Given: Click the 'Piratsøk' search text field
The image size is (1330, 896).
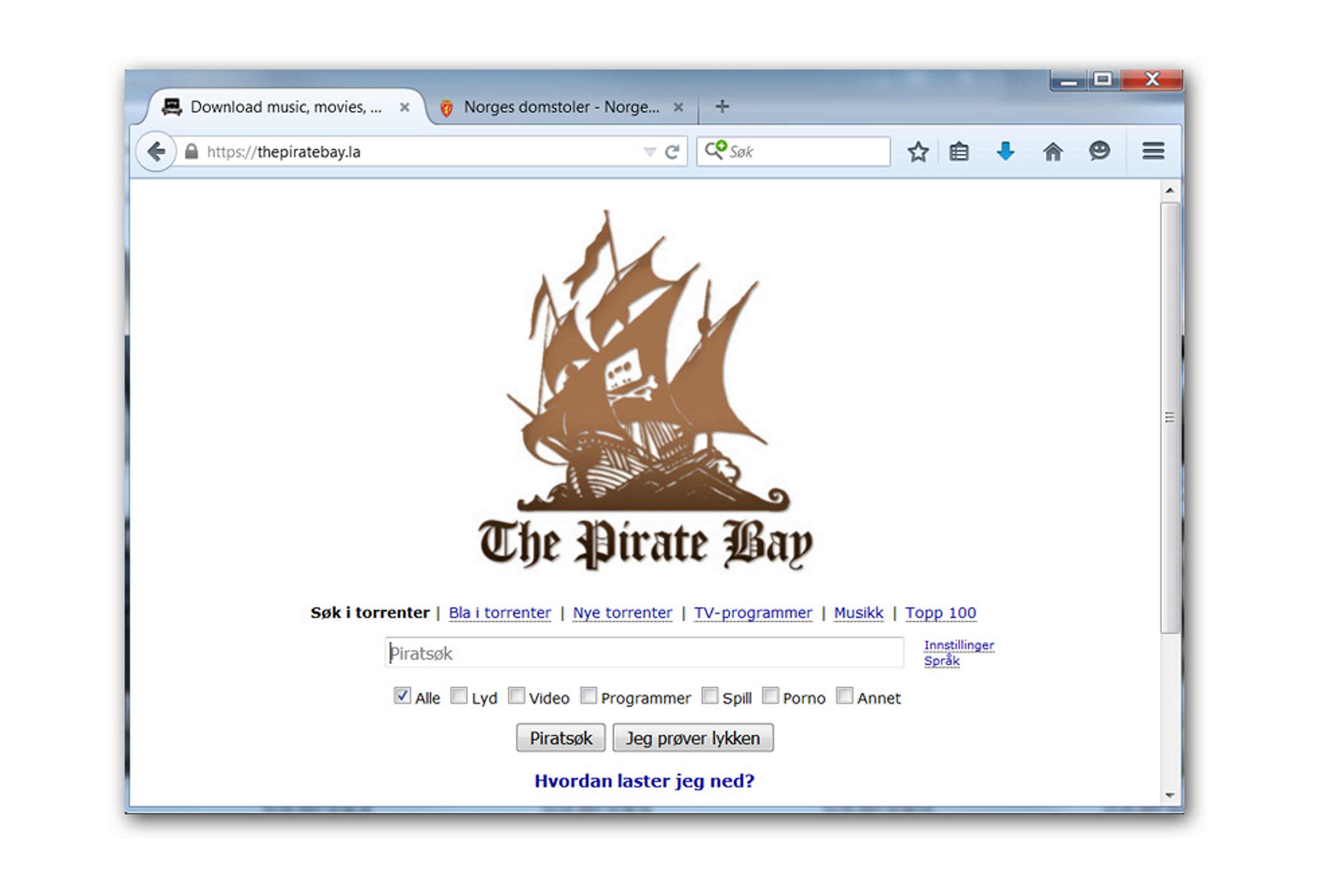Looking at the screenshot, I should [x=644, y=653].
